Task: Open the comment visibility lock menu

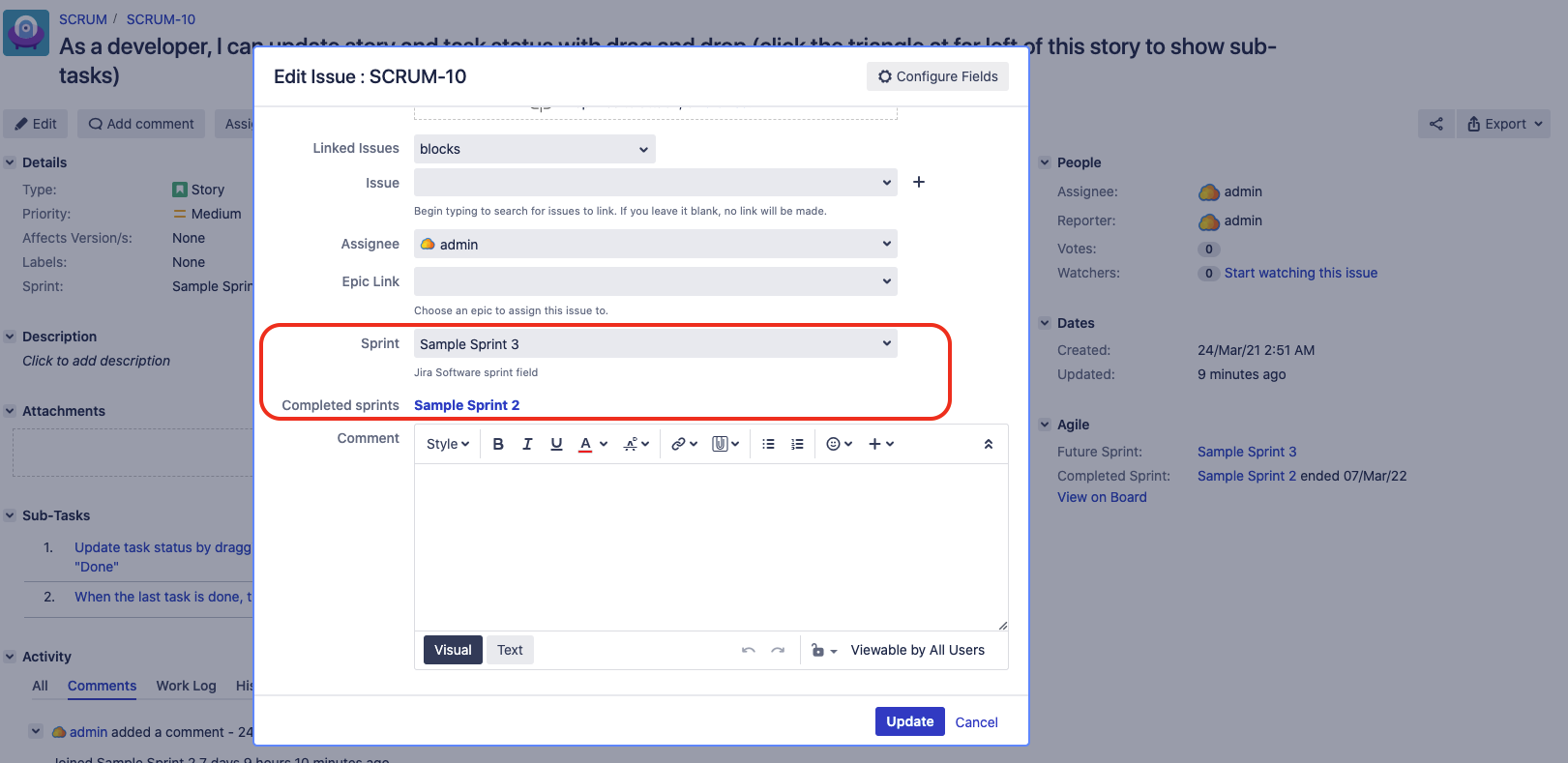Action: pyautogui.click(x=824, y=650)
